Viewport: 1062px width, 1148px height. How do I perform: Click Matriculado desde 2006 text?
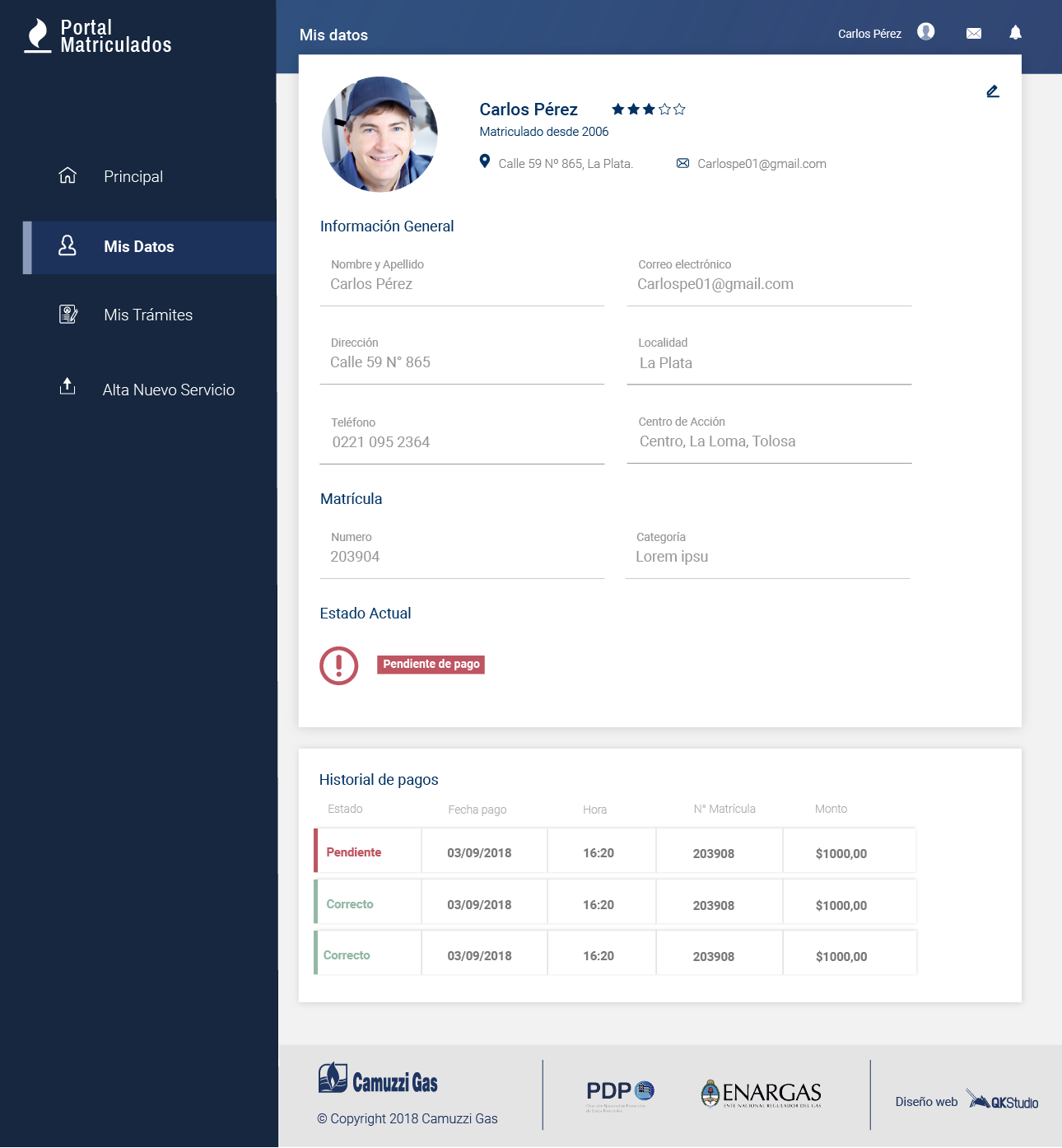[544, 132]
